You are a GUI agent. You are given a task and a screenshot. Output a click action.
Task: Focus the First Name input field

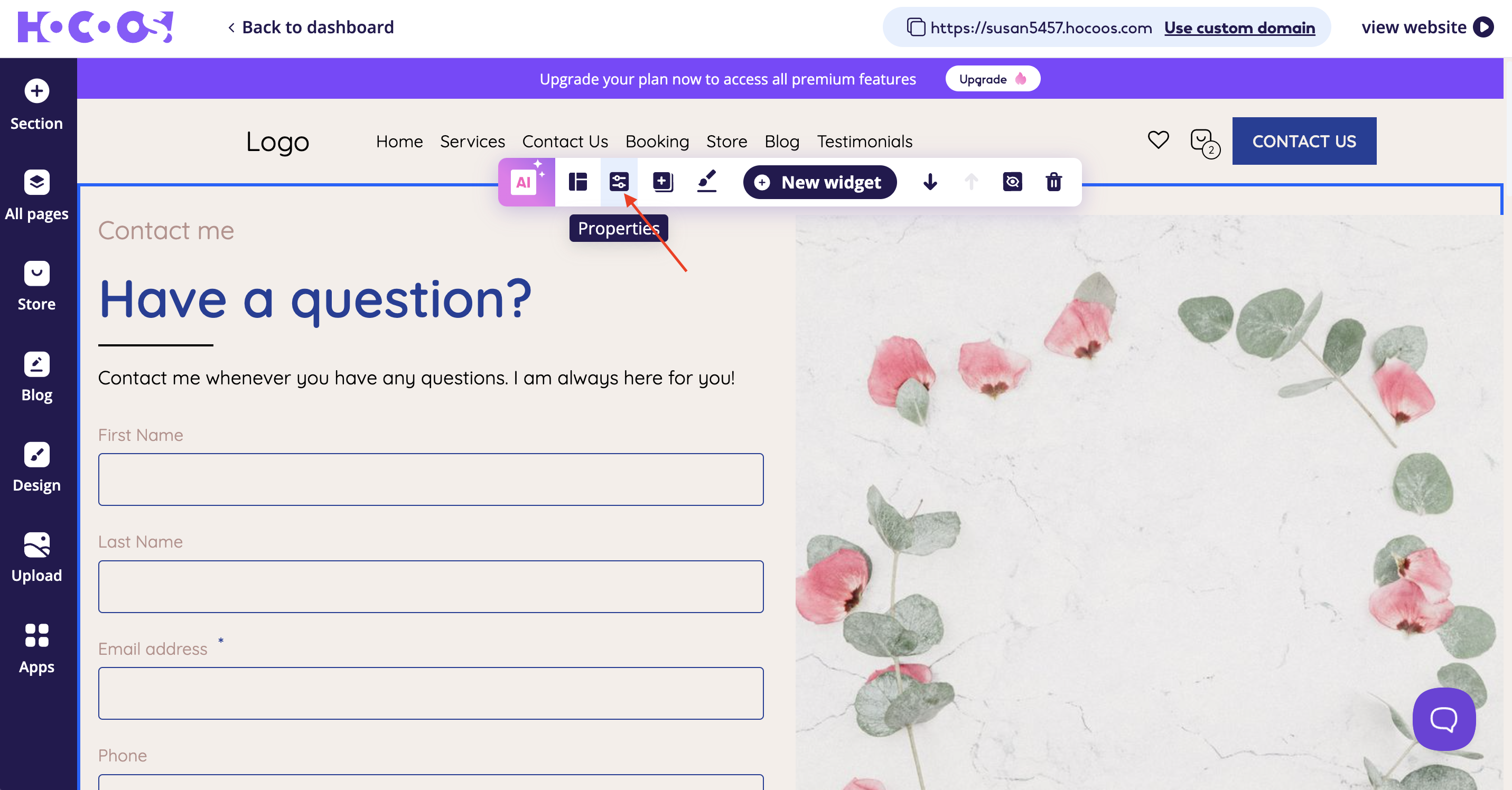point(431,479)
